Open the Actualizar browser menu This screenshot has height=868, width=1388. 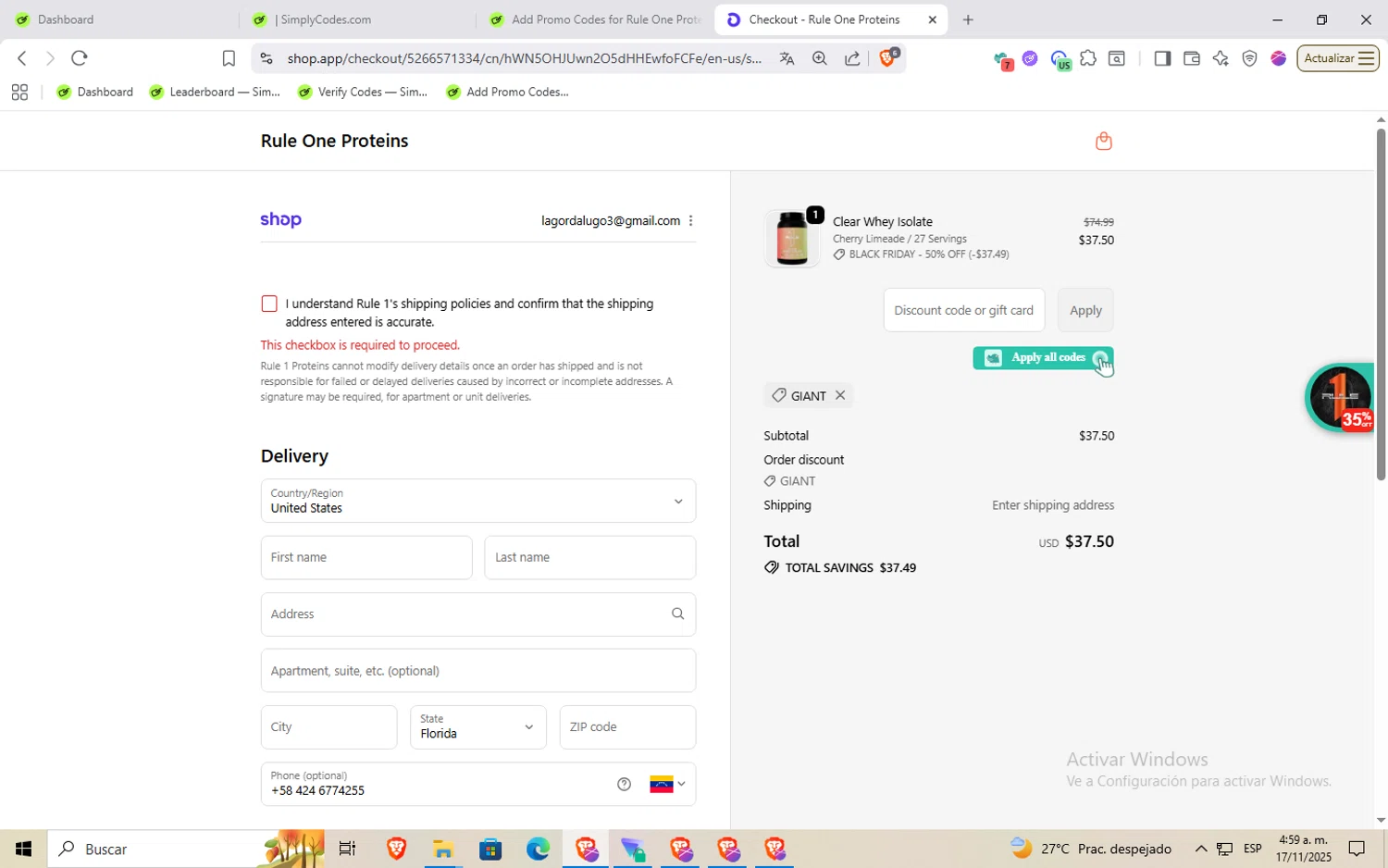[1337, 58]
